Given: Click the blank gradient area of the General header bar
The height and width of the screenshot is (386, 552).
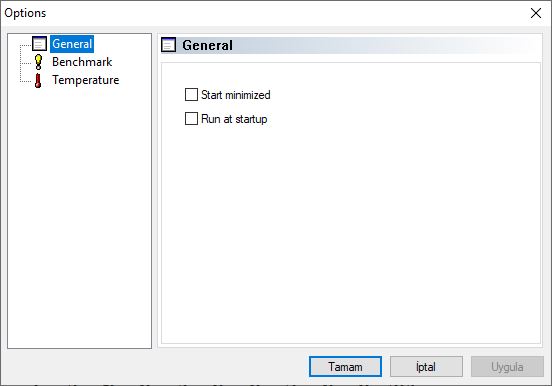Looking at the screenshot, I should click(x=385, y=45).
